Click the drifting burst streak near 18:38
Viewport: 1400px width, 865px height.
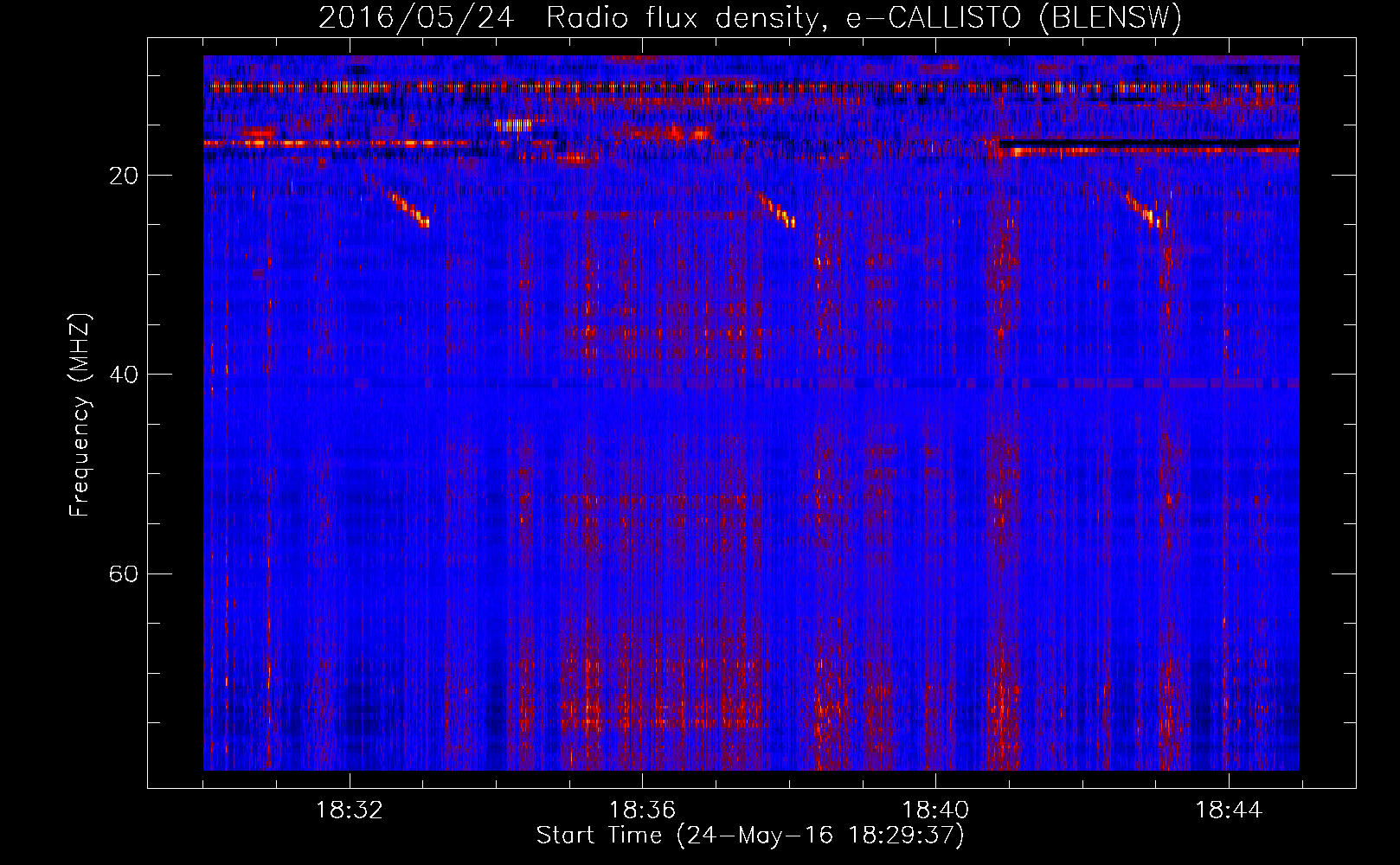(x=776, y=210)
